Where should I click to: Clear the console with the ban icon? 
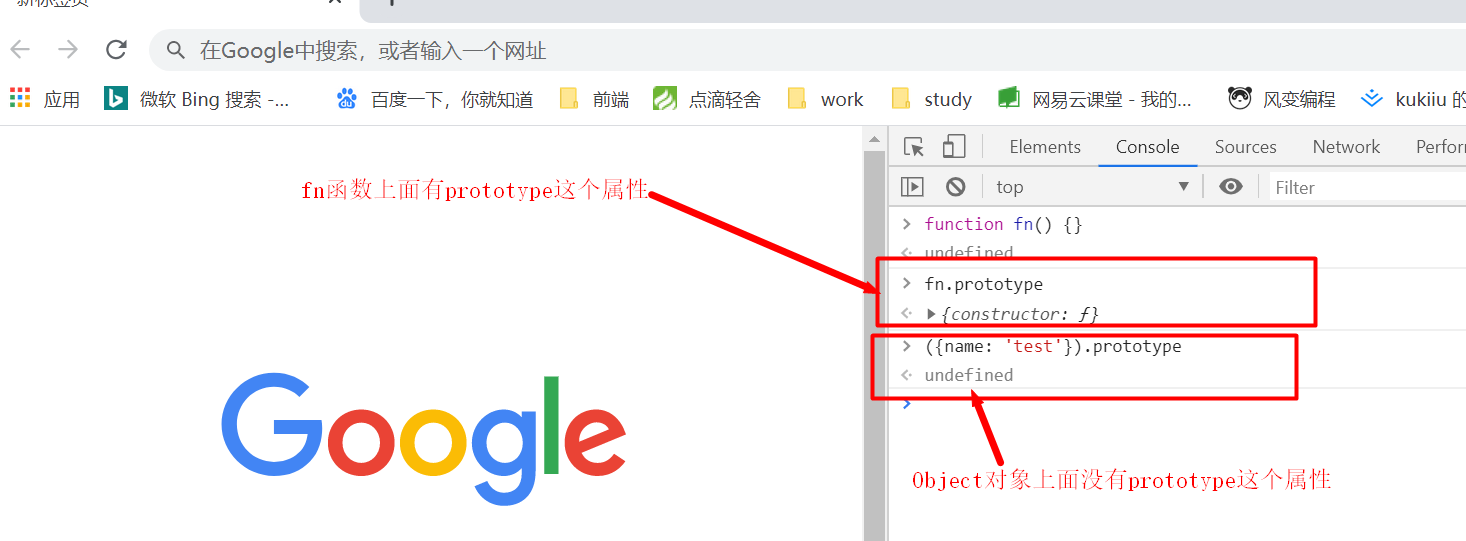[956, 187]
